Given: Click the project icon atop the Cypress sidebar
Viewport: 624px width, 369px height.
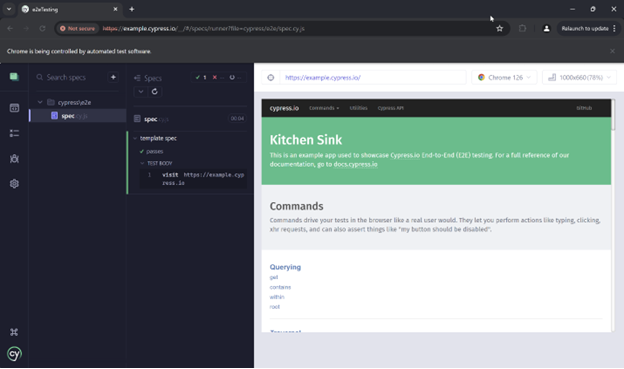Looking at the screenshot, I should pyautogui.click(x=14, y=76).
